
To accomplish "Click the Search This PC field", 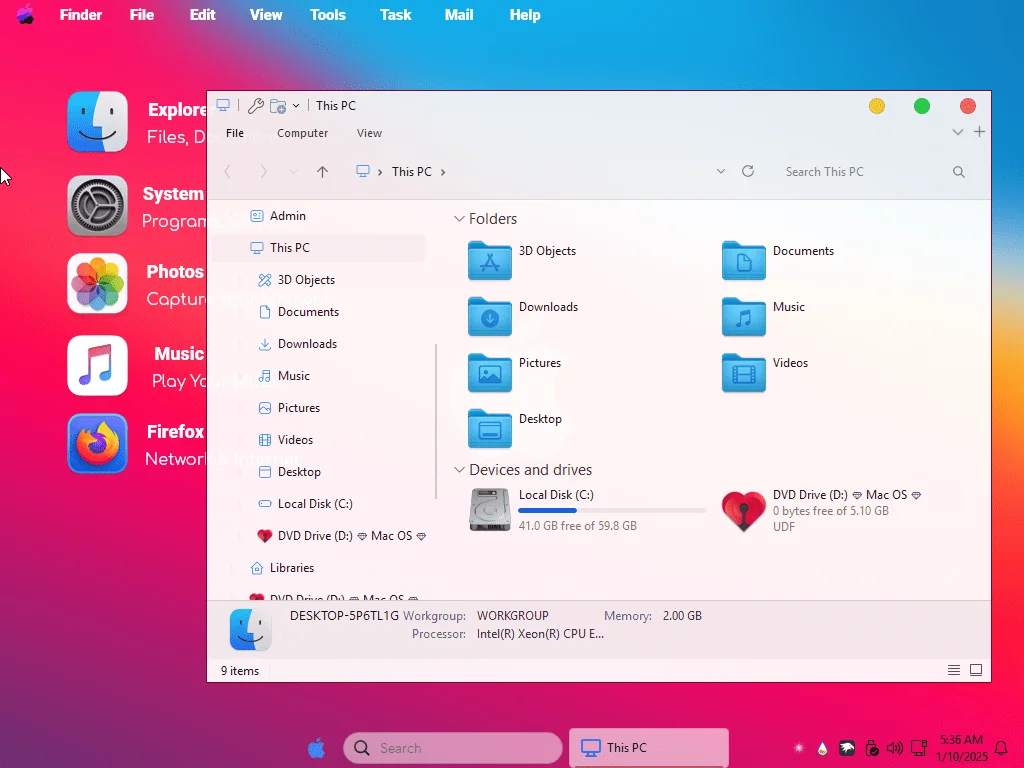I will pyautogui.click(x=862, y=172).
